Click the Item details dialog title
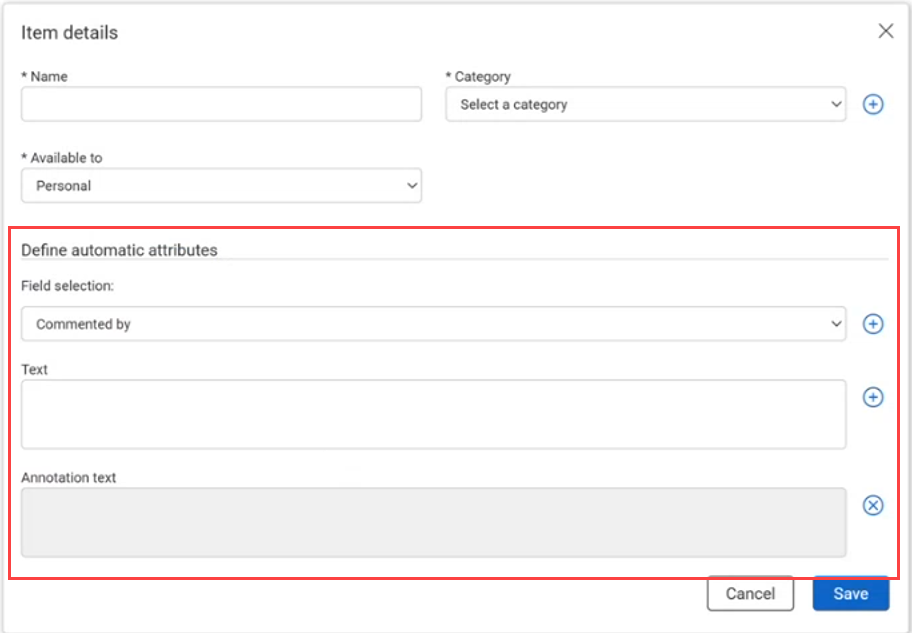Image resolution: width=912 pixels, height=633 pixels. pyautogui.click(x=69, y=32)
